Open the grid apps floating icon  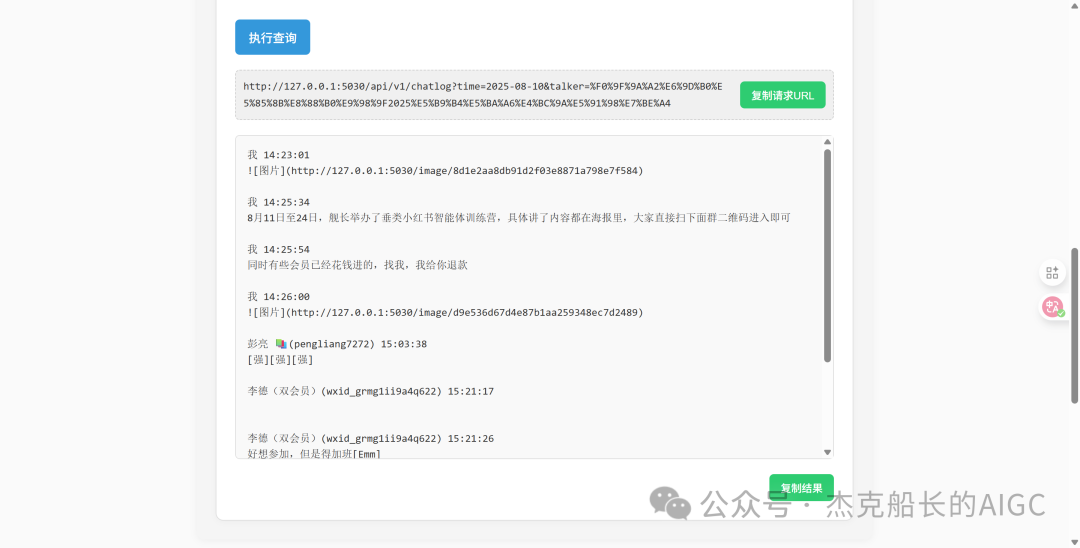tap(1052, 273)
